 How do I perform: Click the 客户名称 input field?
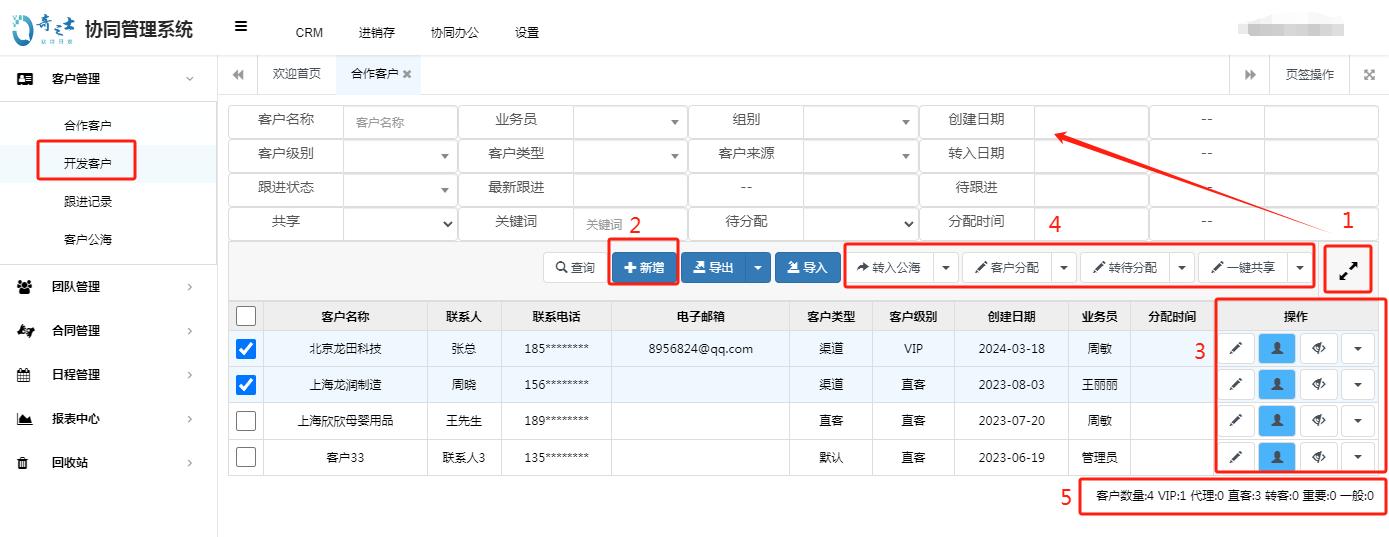pyautogui.click(x=400, y=122)
